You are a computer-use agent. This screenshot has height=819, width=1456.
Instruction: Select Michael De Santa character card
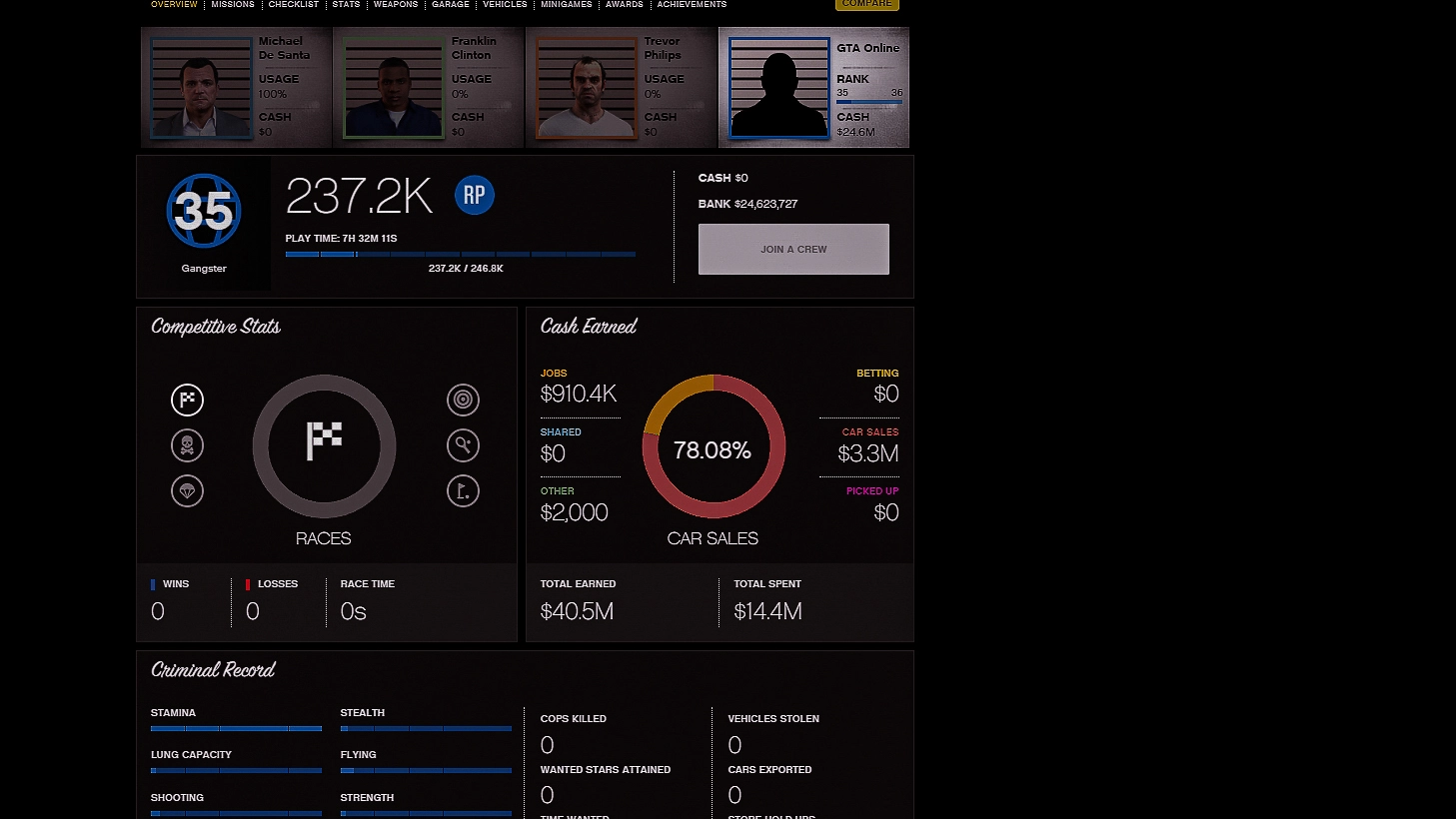coord(236,88)
